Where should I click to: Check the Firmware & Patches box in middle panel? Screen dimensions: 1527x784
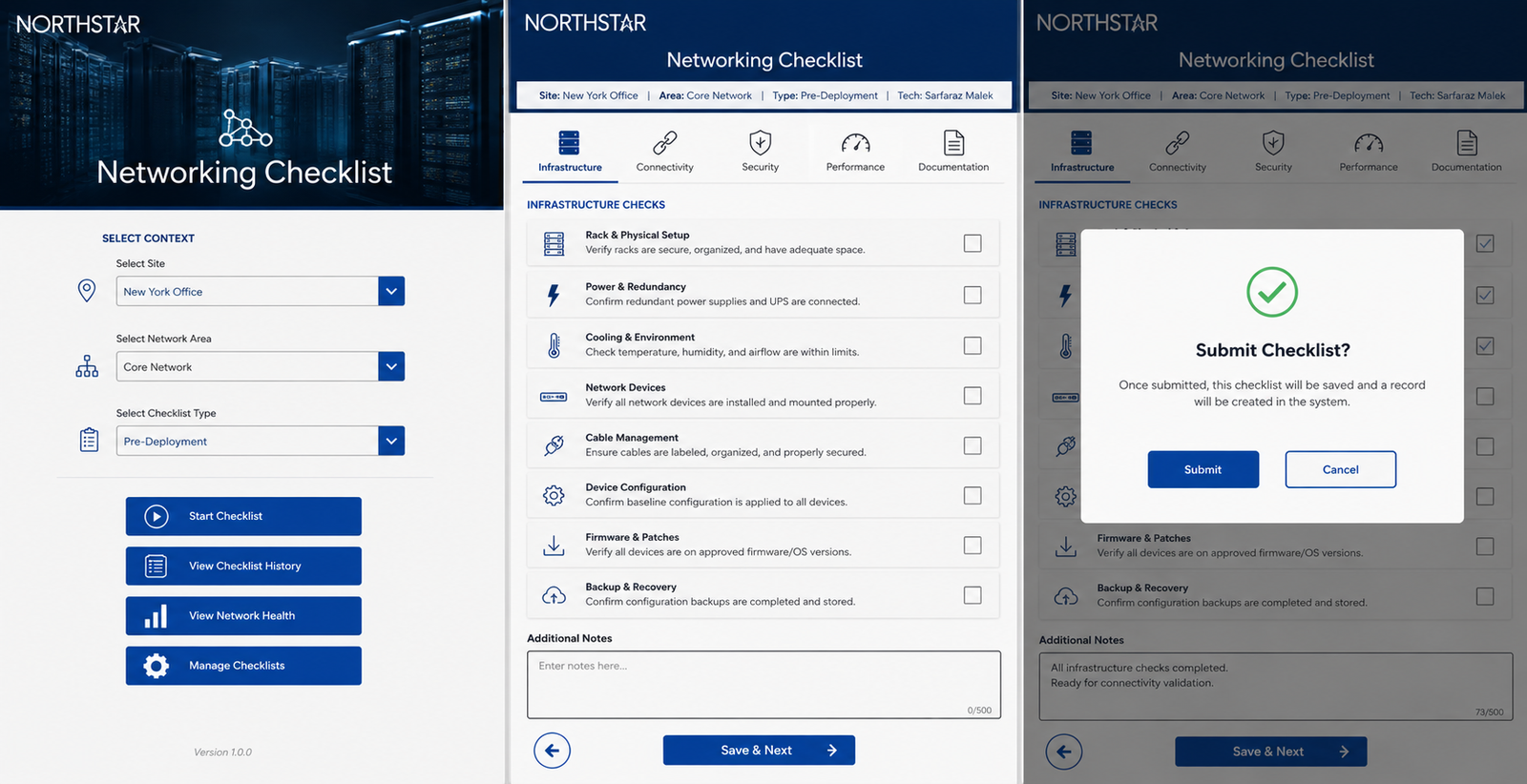973,545
